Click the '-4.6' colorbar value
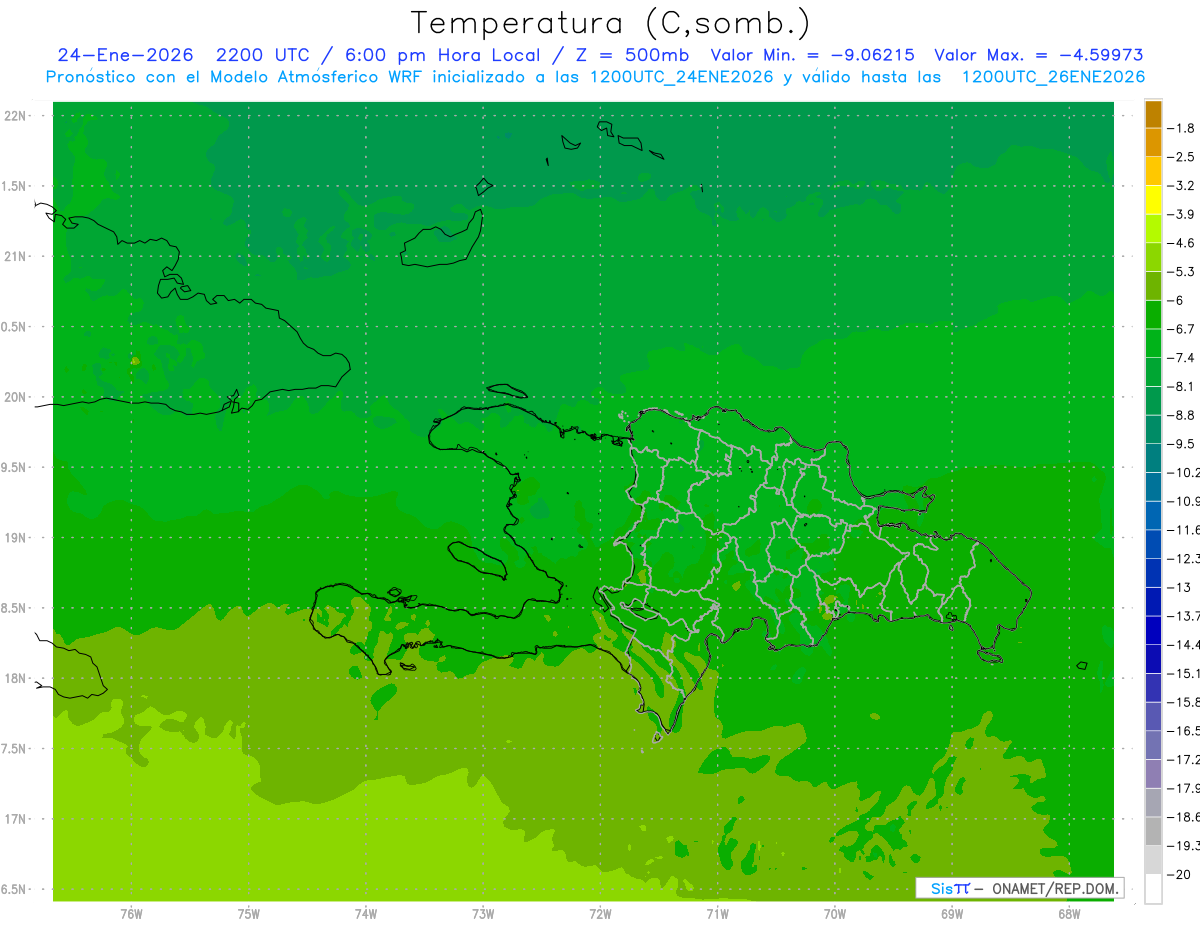This screenshot has width=1200, height=927. coord(1181,243)
